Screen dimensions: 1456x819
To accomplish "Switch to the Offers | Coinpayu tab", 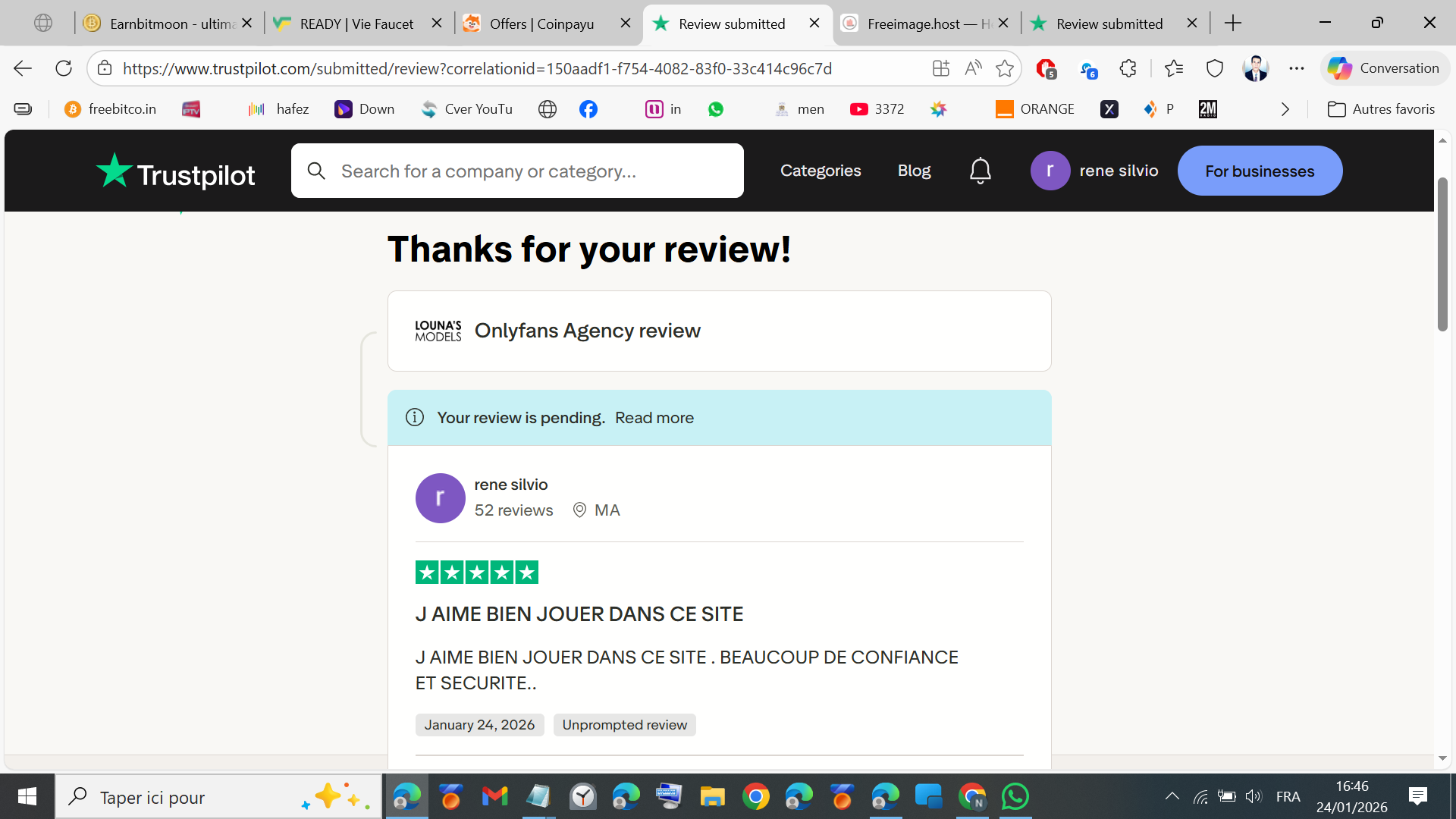I will pos(541,24).
